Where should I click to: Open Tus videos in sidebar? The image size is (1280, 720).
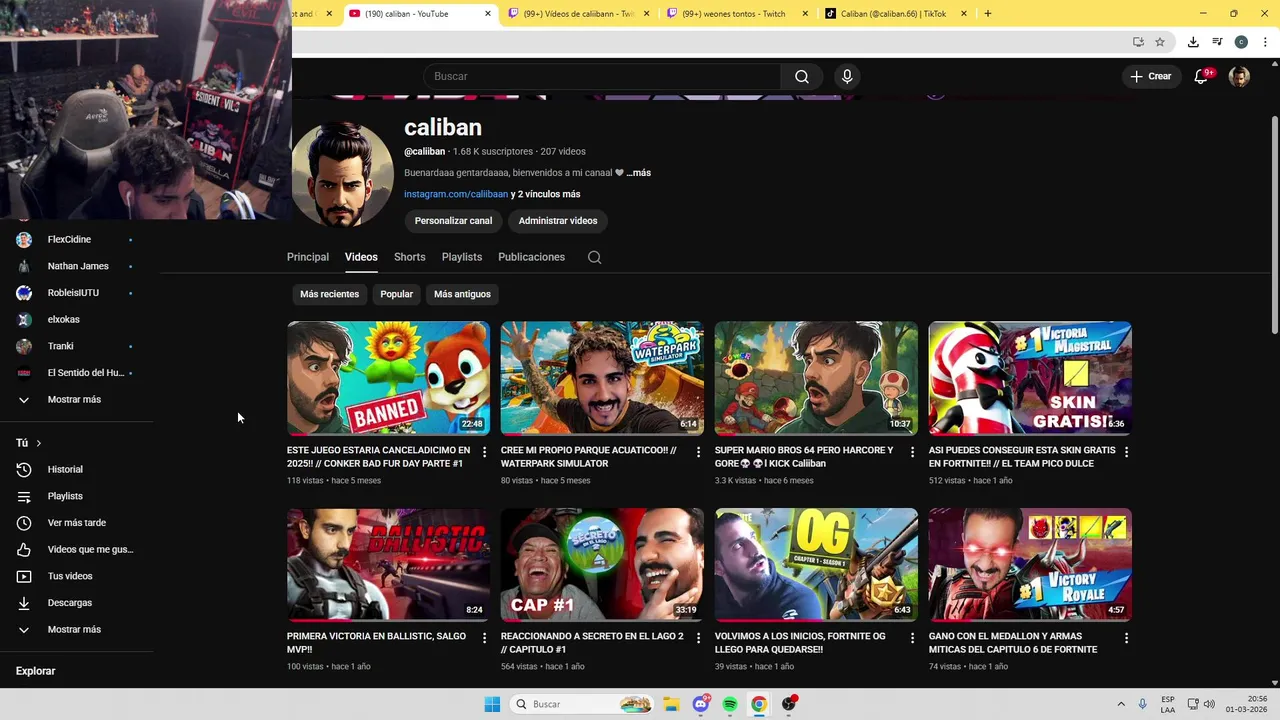[x=76, y=576]
